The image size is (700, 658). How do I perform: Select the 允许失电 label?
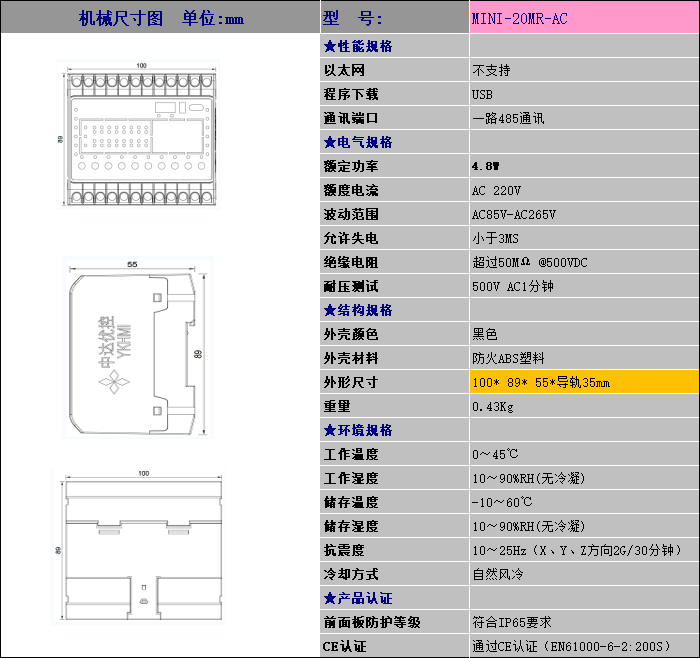click(x=351, y=238)
